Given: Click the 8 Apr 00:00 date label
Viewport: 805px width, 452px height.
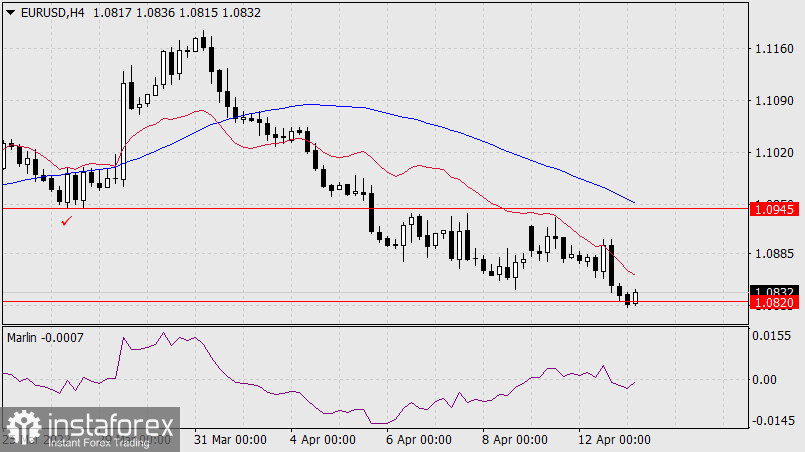Looking at the screenshot, I should [x=515, y=440].
